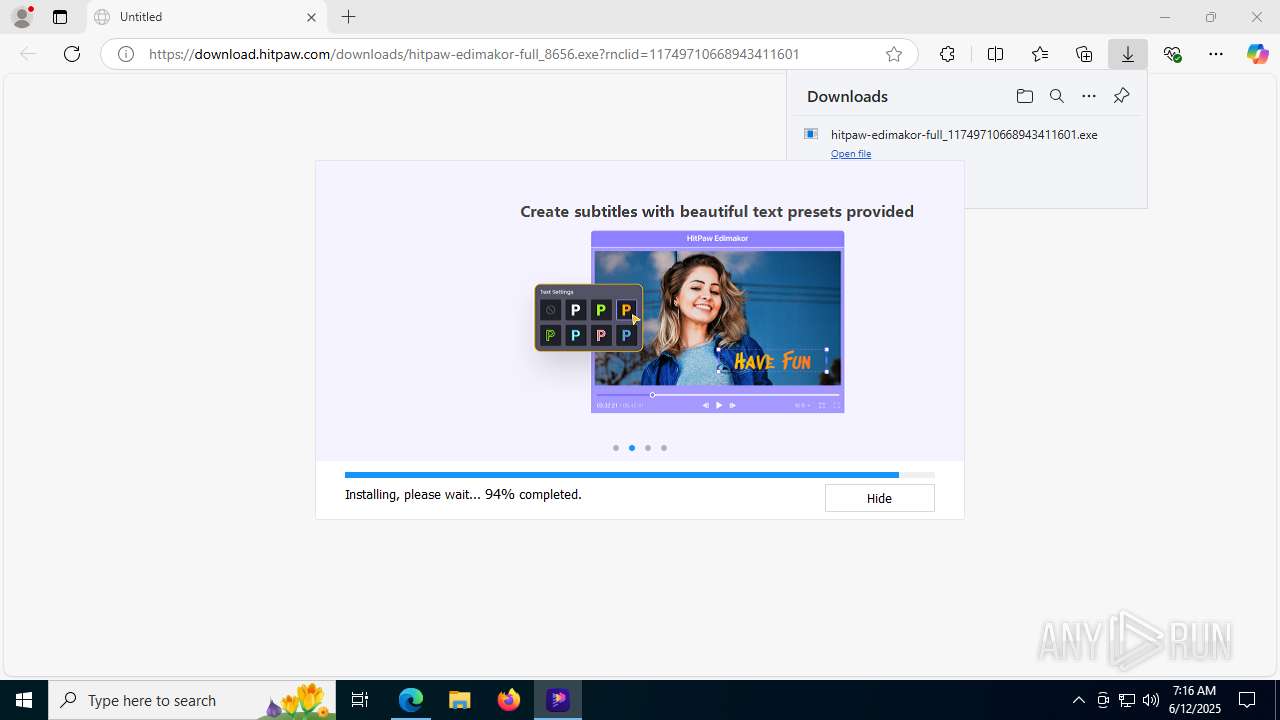Open the volume control tray icon
The image size is (1280, 720).
[1151, 700]
